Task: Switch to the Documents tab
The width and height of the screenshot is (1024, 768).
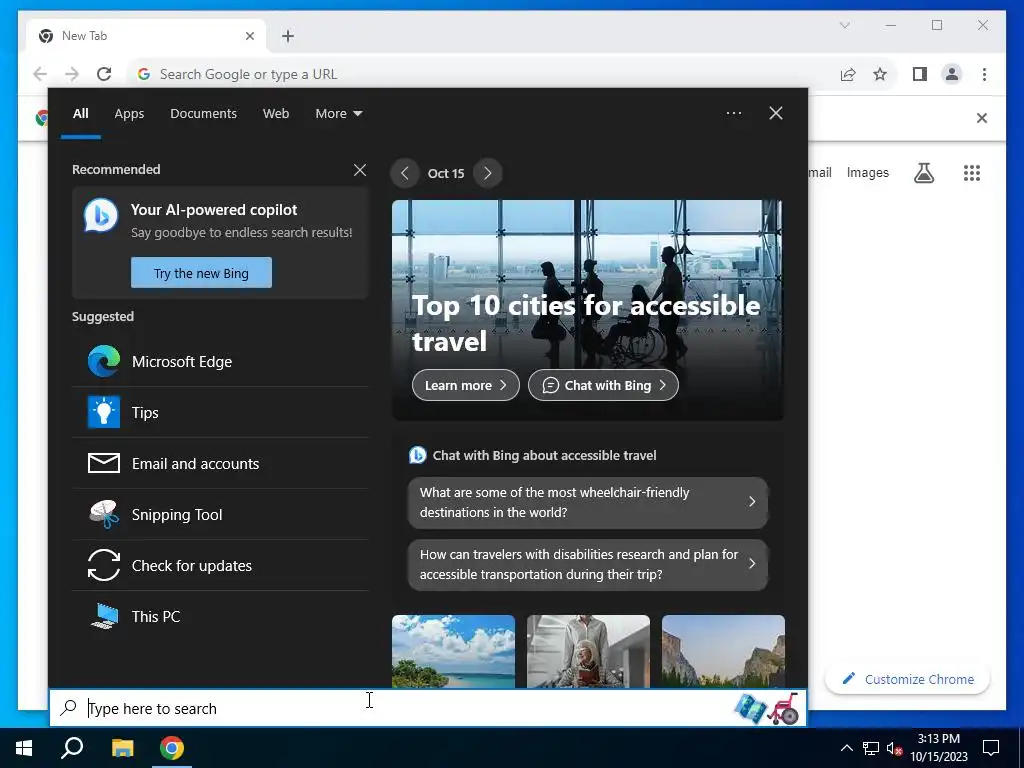Action: [203, 113]
